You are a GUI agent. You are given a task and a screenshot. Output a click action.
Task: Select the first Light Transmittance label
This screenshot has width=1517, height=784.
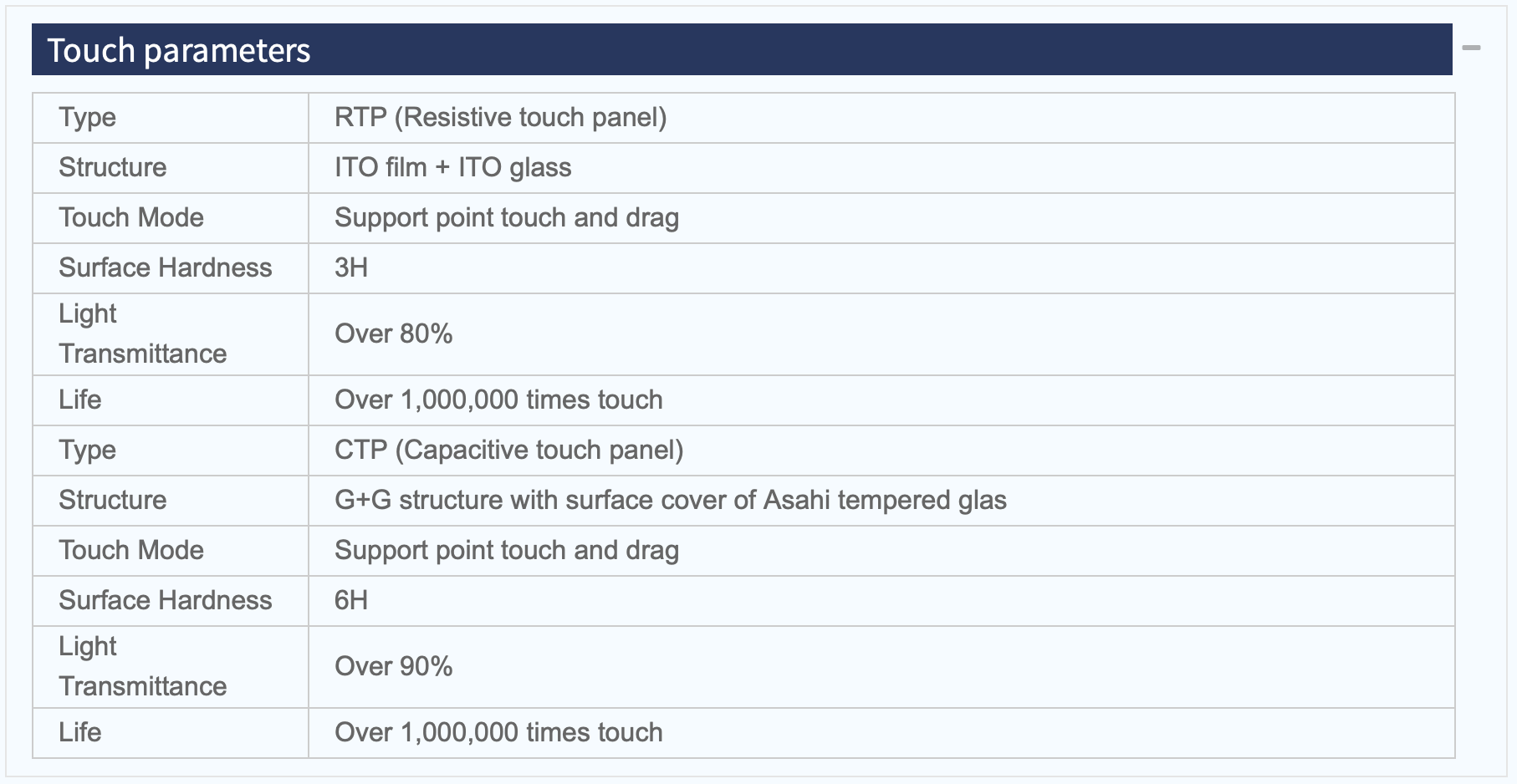point(142,333)
